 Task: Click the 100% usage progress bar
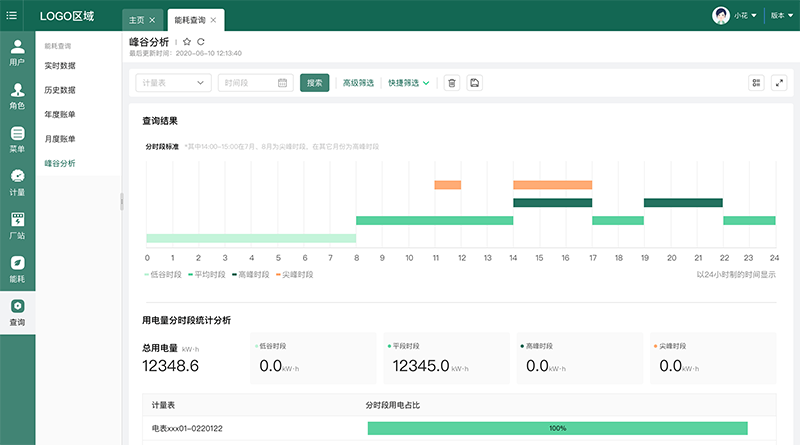[558, 428]
